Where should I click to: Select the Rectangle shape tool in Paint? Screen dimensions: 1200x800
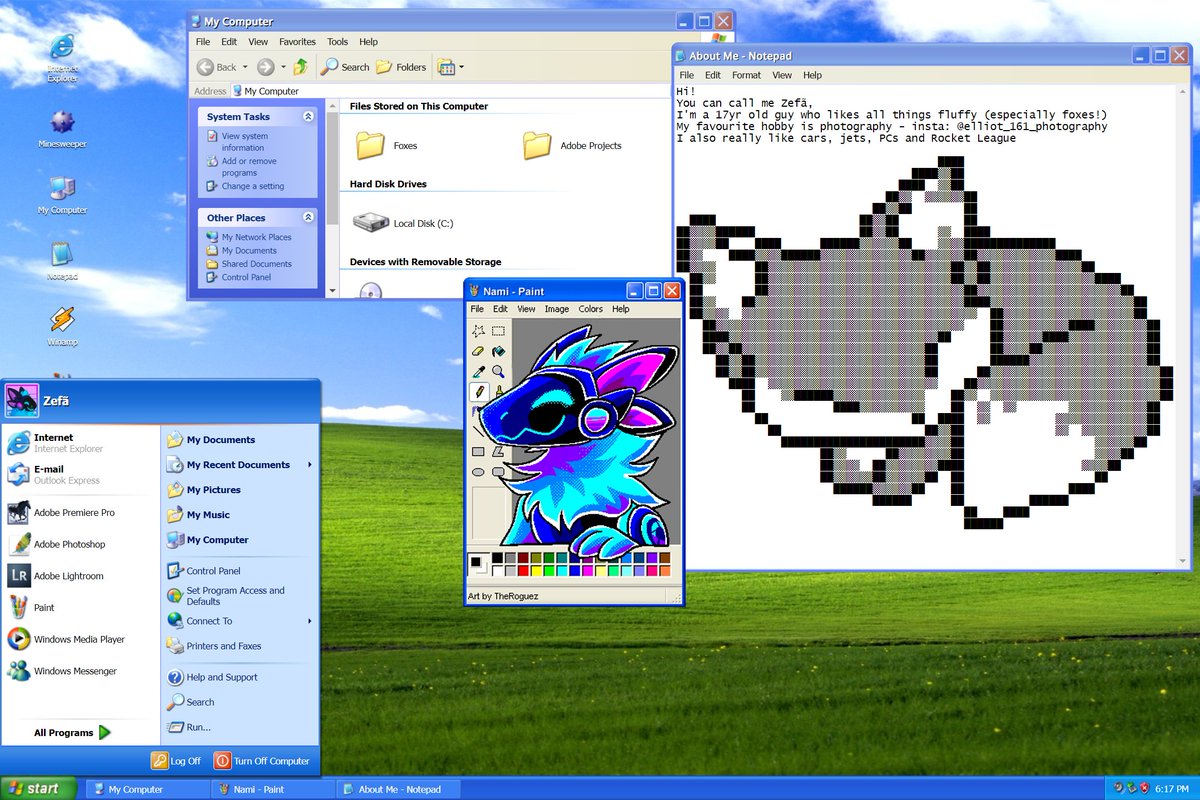478,452
